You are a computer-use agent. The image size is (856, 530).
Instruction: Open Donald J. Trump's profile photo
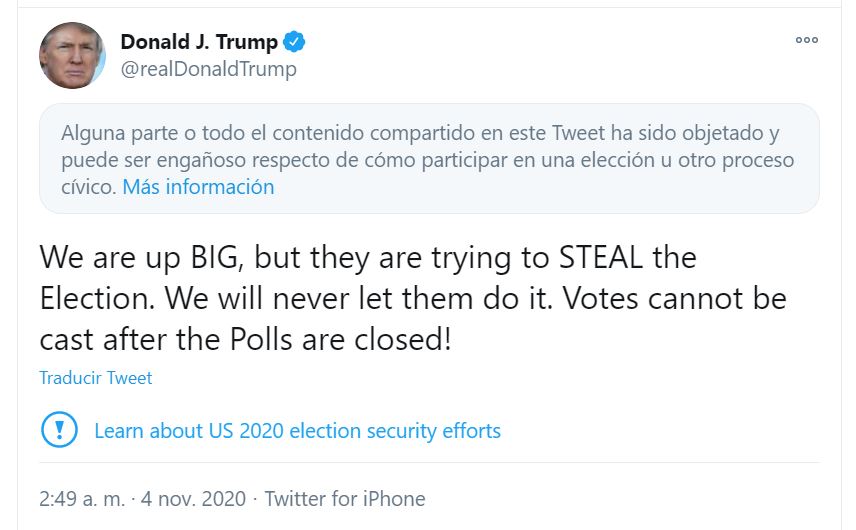click(73, 56)
